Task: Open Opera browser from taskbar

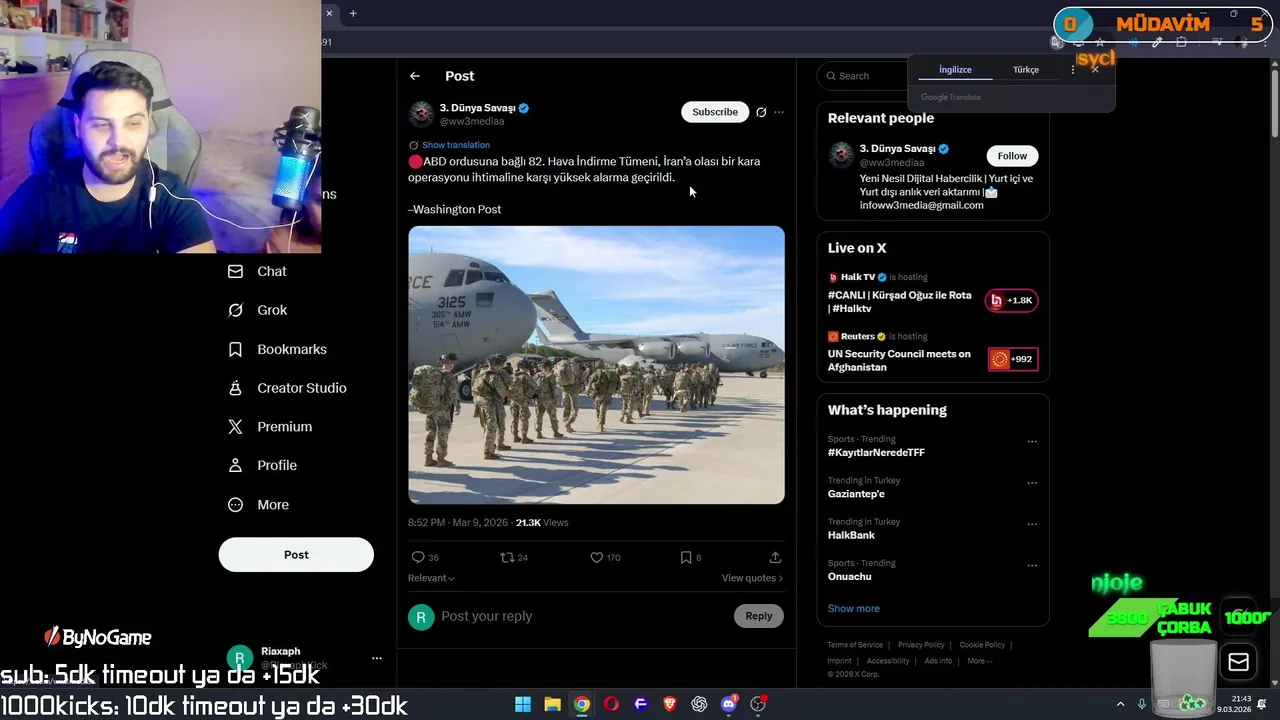Action: (x=611, y=704)
